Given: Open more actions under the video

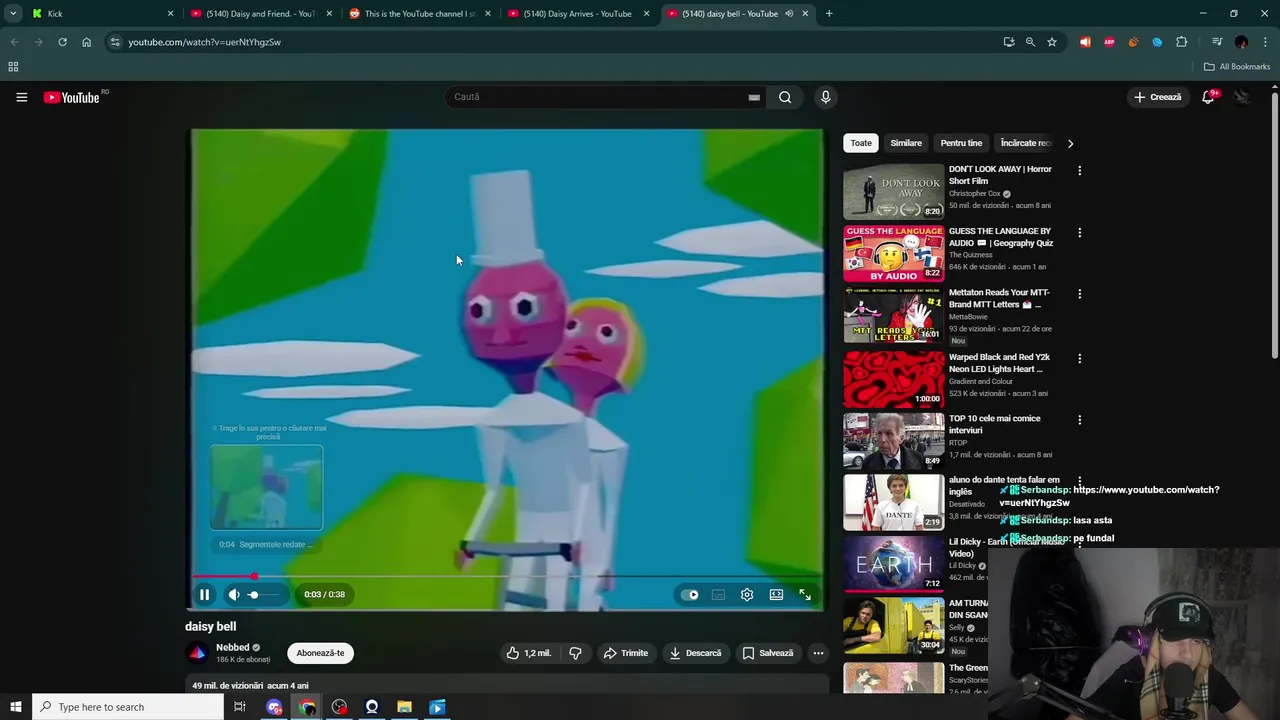Looking at the screenshot, I should click(818, 653).
